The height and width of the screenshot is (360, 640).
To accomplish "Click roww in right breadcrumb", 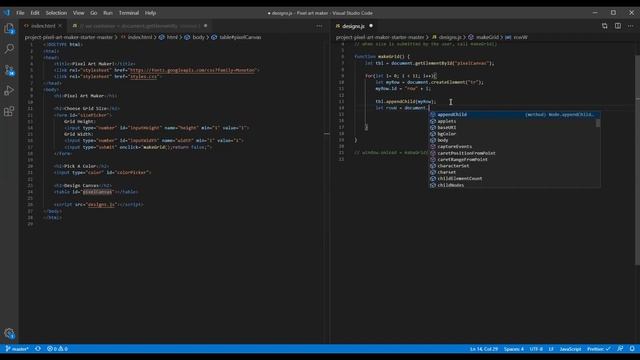I will tap(520, 37).
